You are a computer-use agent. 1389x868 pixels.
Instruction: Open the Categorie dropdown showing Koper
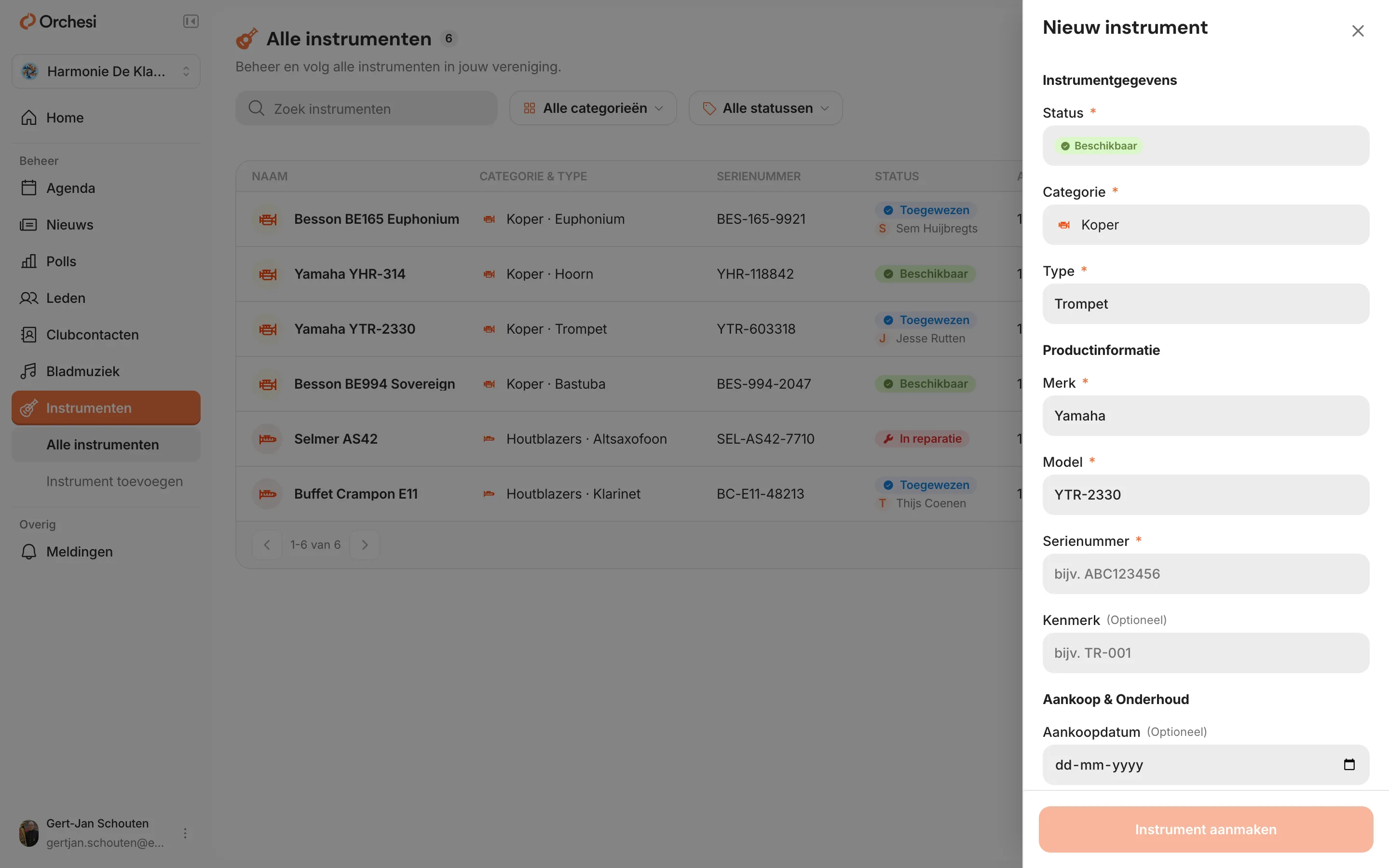click(x=1206, y=225)
